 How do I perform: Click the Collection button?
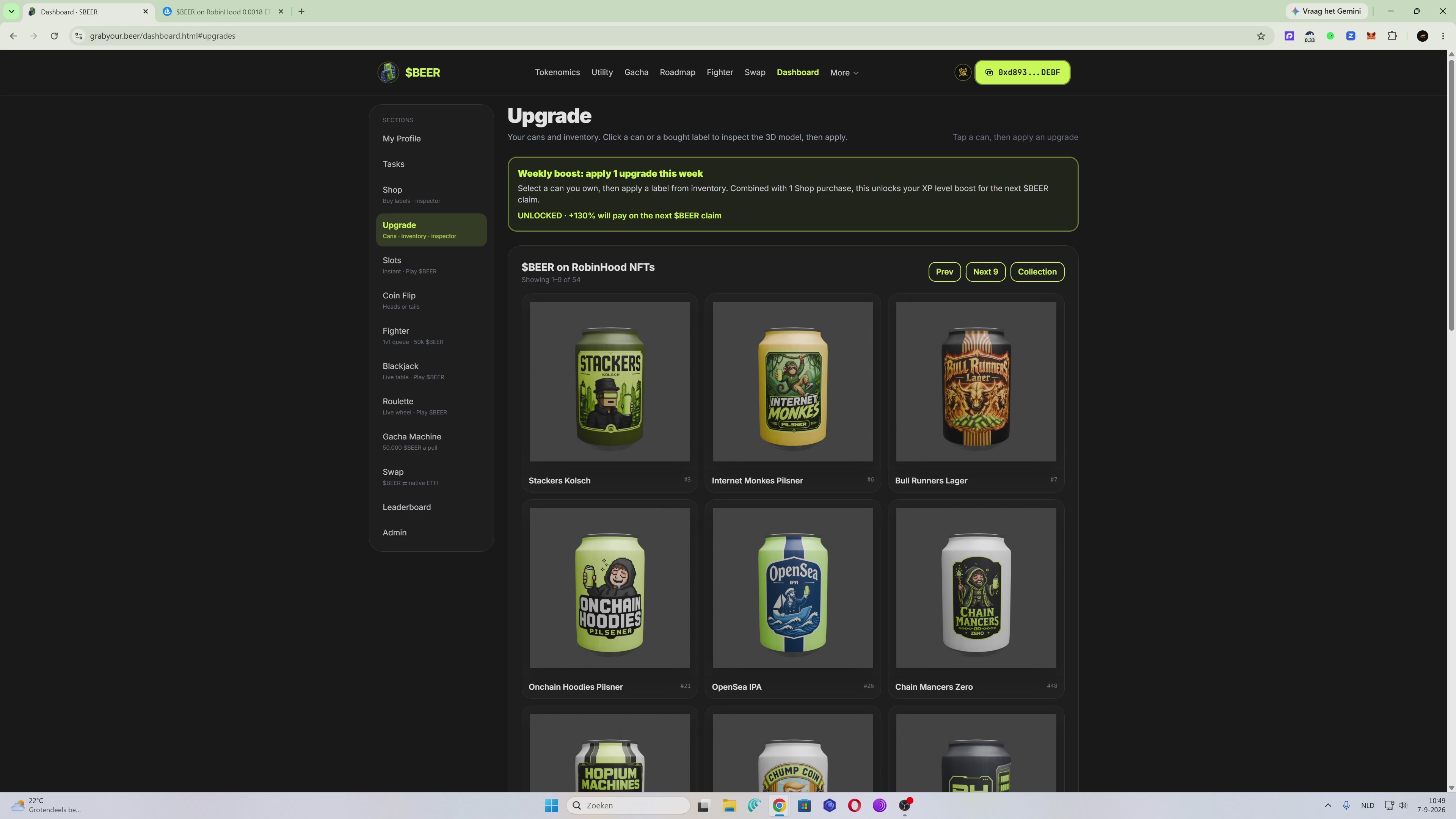[1037, 272]
